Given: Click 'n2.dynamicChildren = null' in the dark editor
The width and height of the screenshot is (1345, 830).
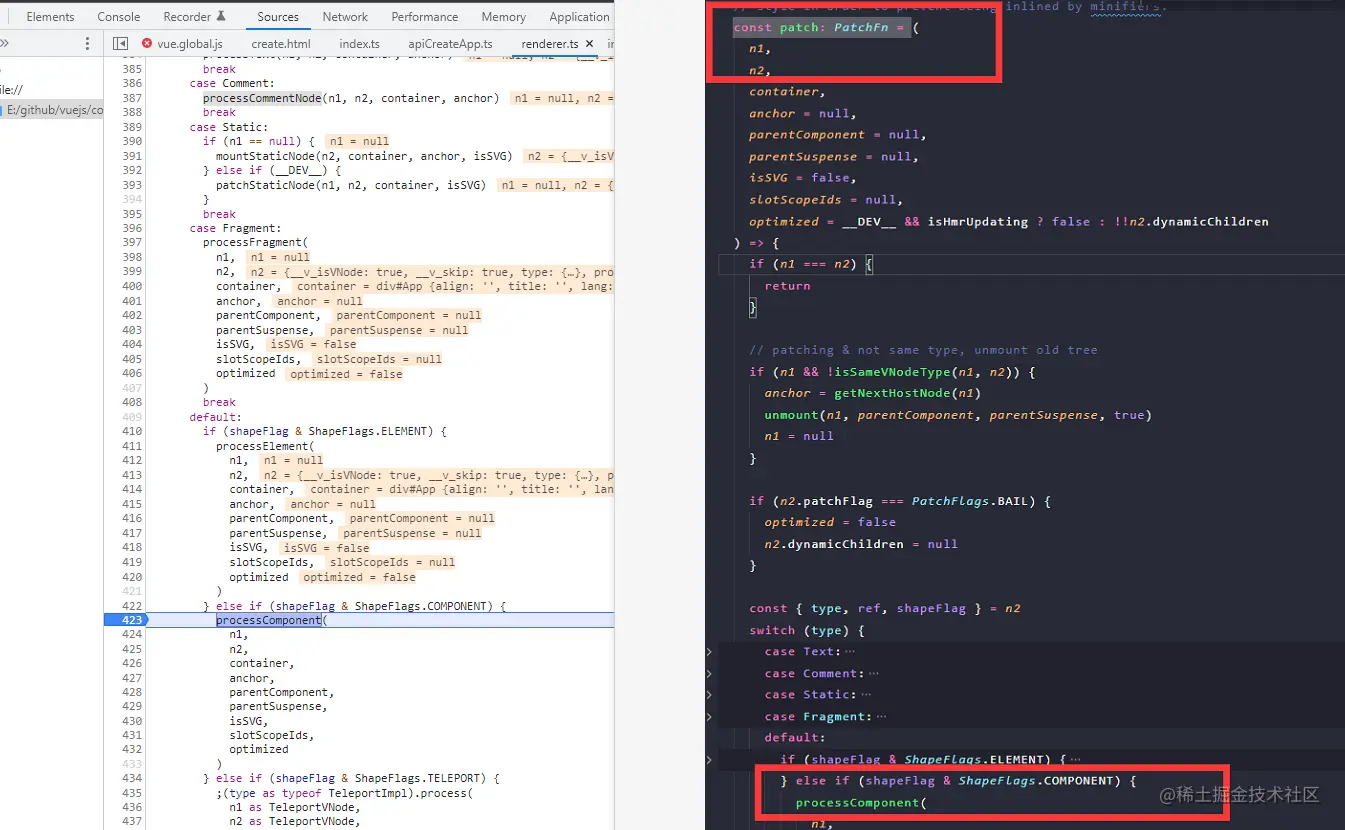Looking at the screenshot, I should (x=860, y=544).
